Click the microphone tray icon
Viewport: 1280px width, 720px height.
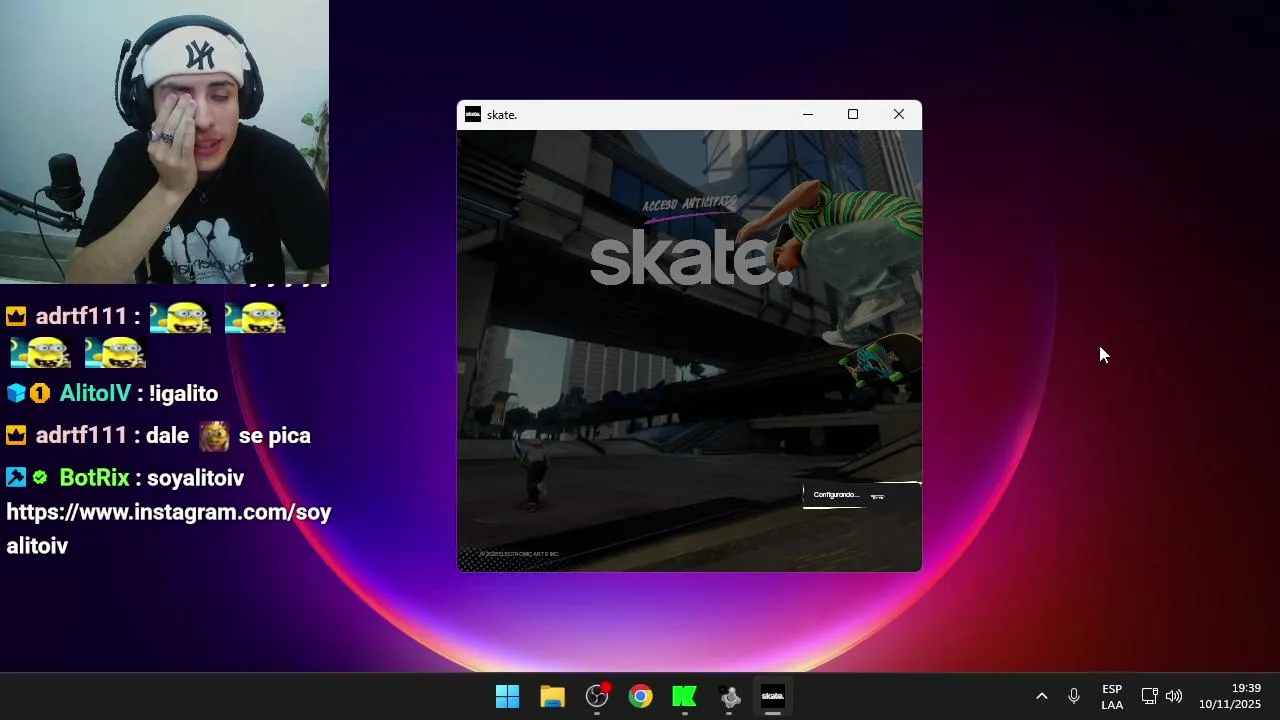pos(1073,696)
